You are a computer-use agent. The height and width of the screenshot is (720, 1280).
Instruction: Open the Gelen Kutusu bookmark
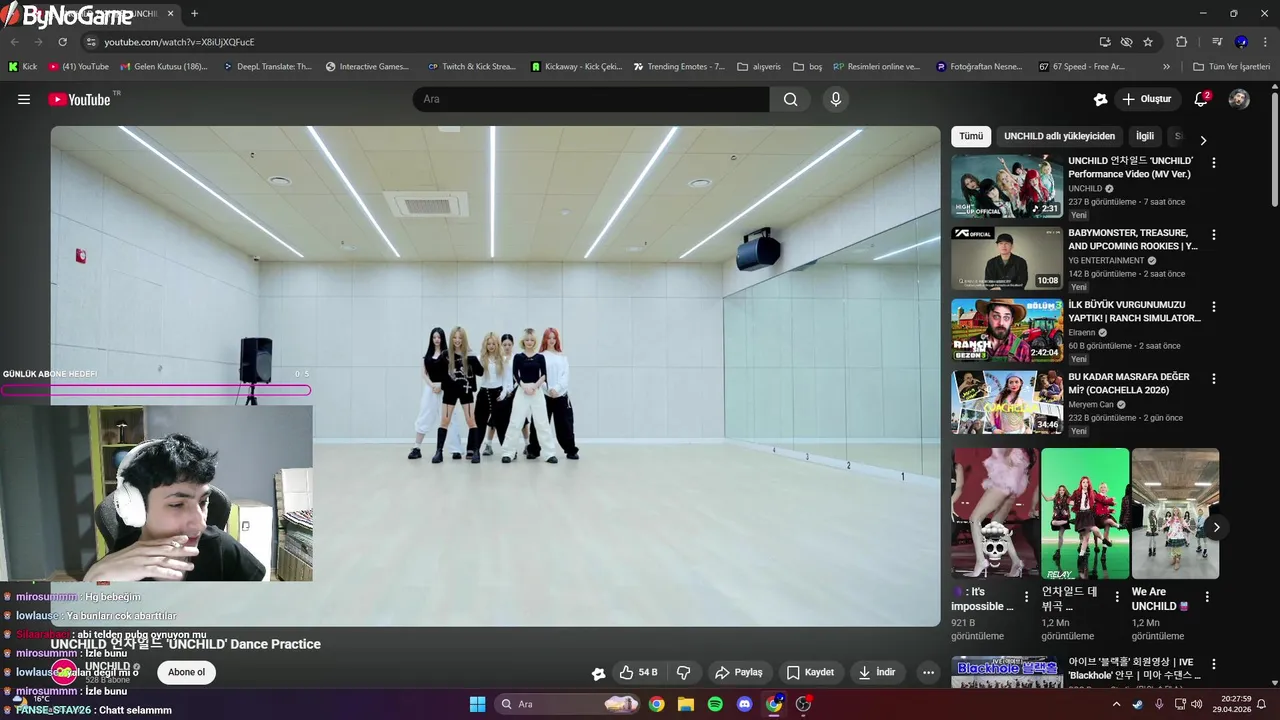[164, 67]
